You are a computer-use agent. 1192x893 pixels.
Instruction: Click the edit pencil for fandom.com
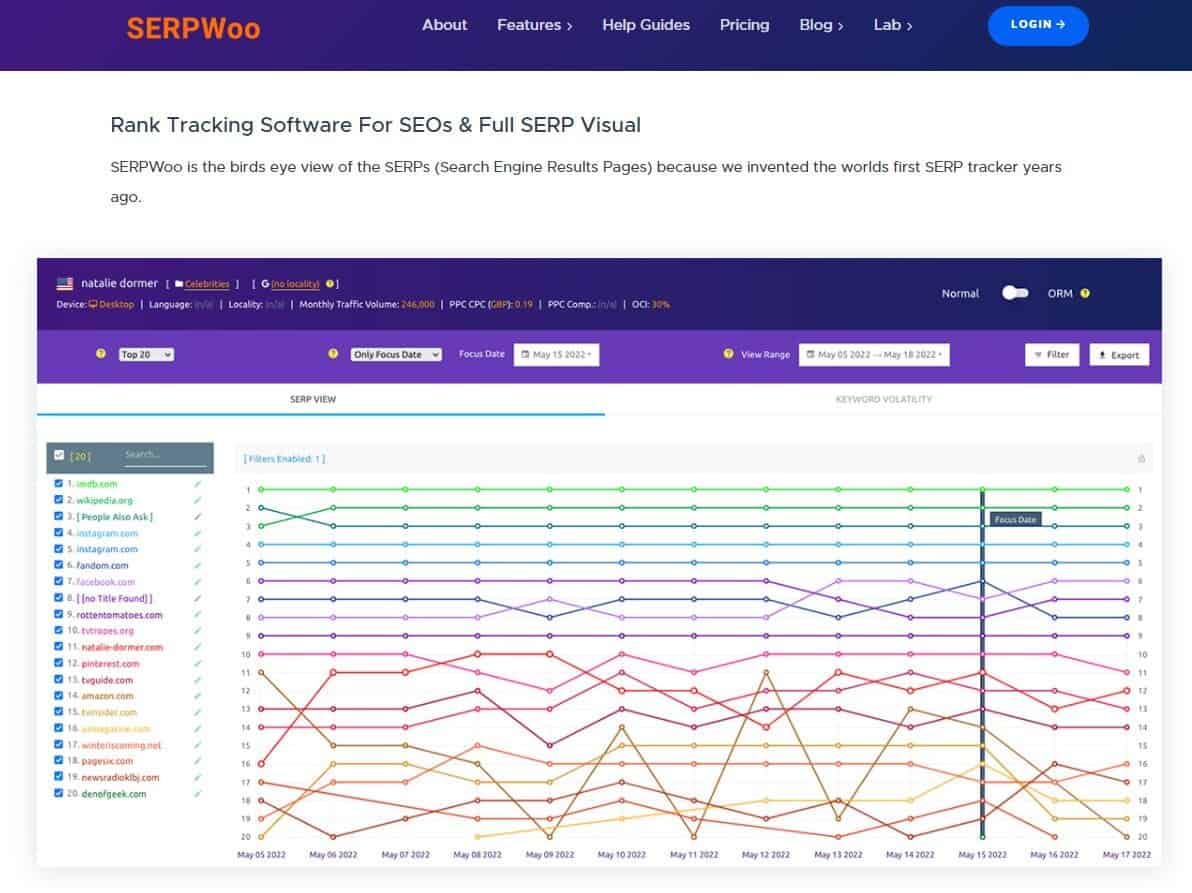point(198,565)
